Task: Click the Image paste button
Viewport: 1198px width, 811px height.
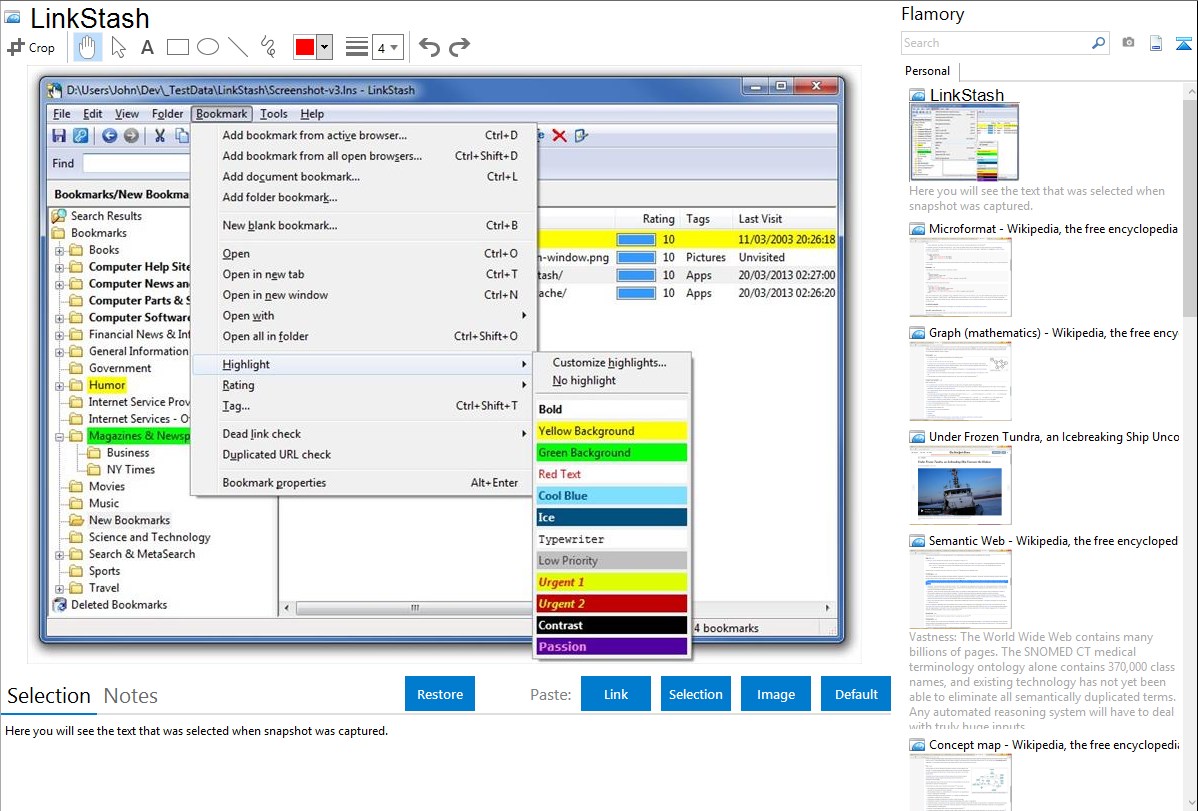Action: (x=776, y=694)
